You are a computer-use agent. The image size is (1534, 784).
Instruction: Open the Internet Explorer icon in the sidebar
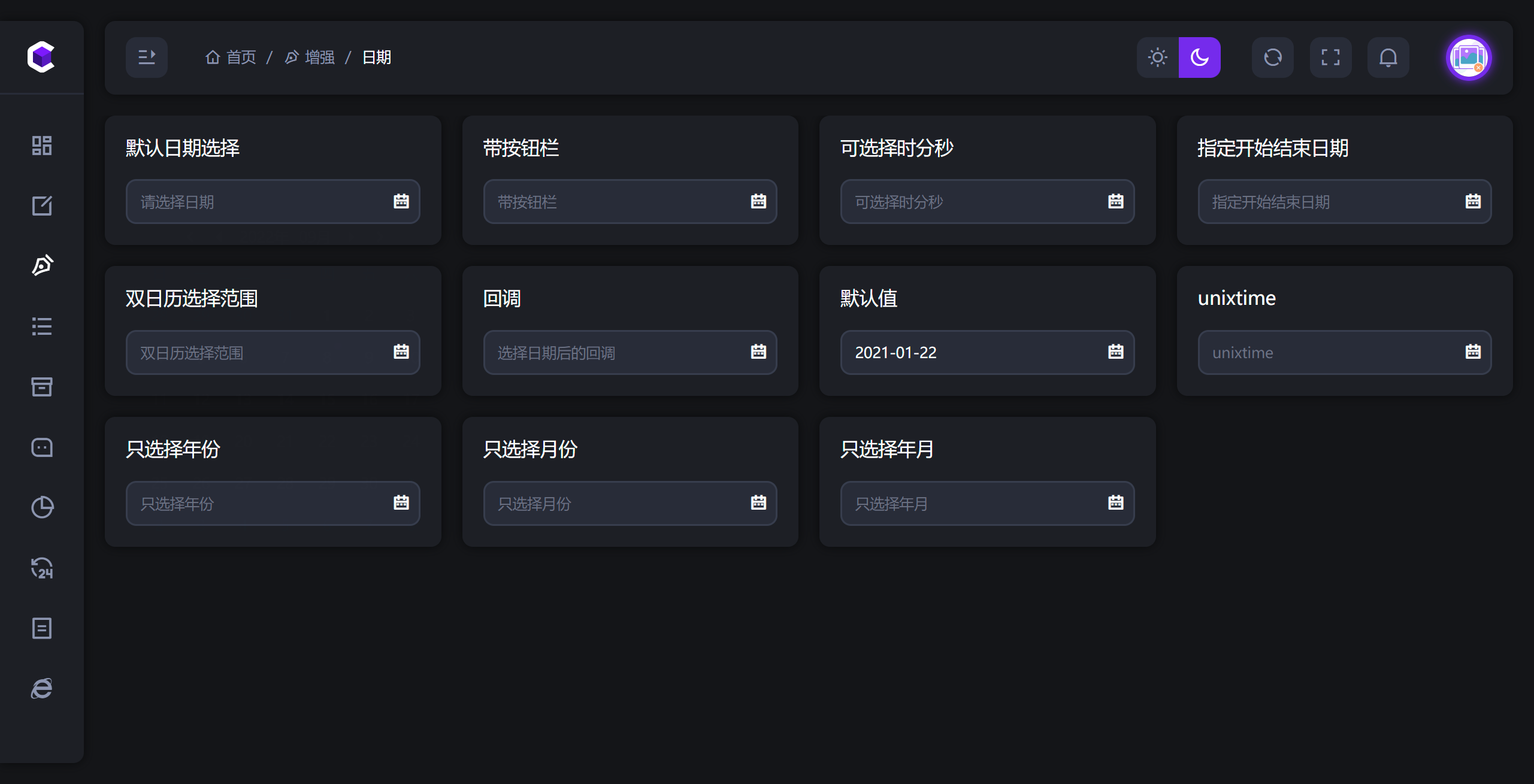41,688
